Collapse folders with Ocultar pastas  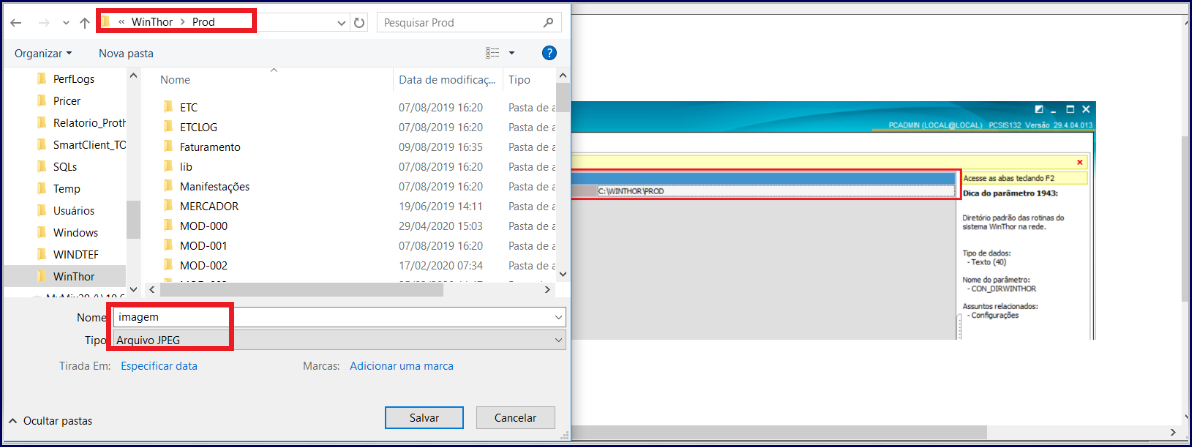[51, 420]
